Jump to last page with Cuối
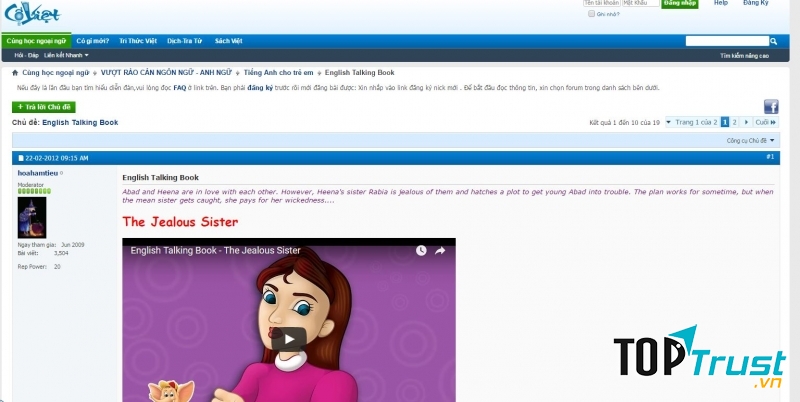Image resolution: width=800 pixels, height=402 pixels. pos(766,122)
